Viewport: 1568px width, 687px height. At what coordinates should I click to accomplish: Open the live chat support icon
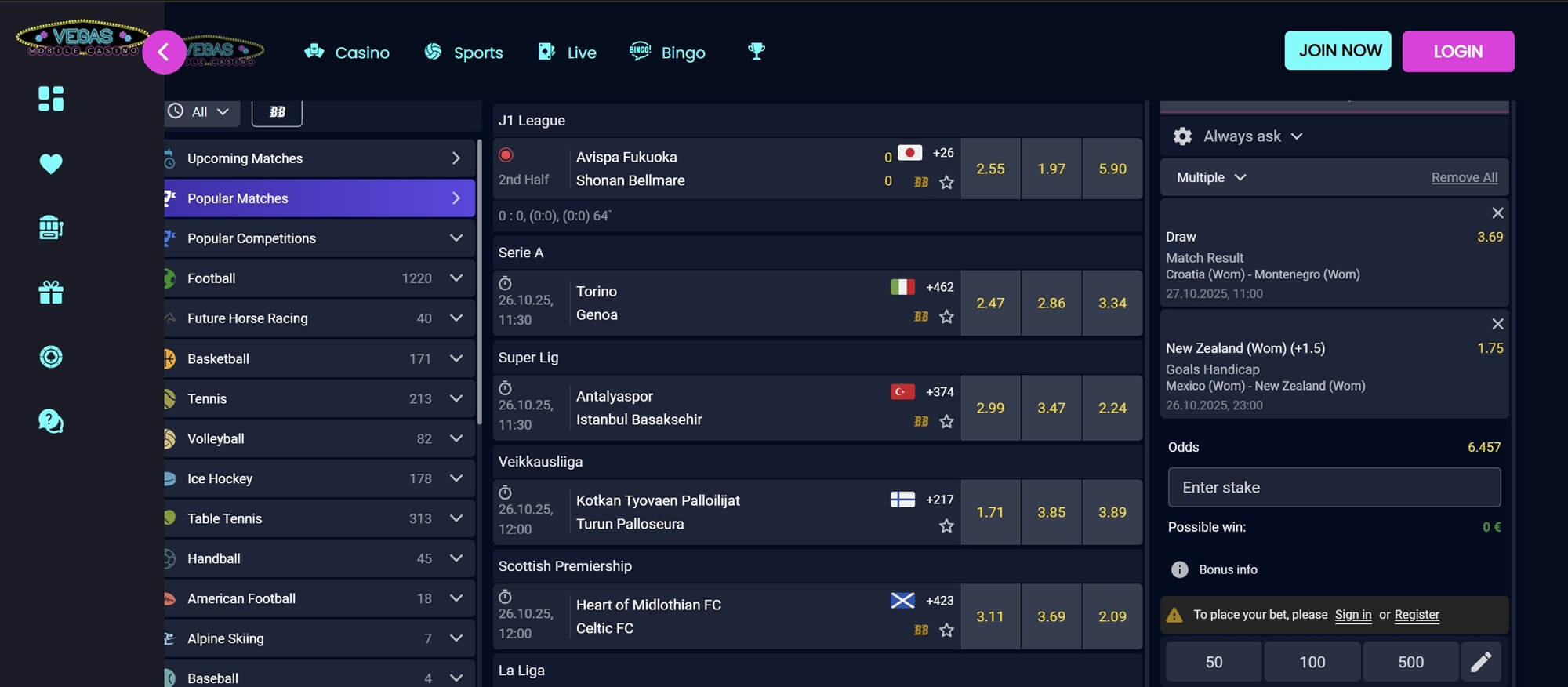click(51, 421)
